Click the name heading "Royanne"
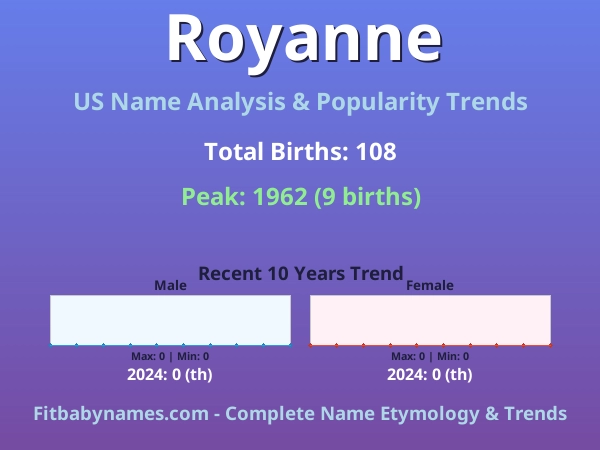600x450 pixels. [304, 43]
